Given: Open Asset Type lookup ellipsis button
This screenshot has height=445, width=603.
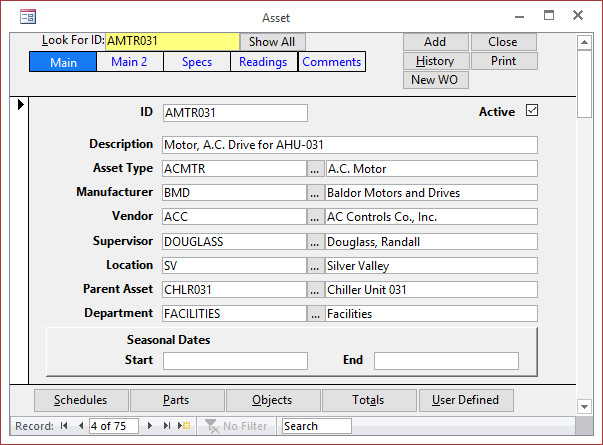Looking at the screenshot, I should pos(315,168).
